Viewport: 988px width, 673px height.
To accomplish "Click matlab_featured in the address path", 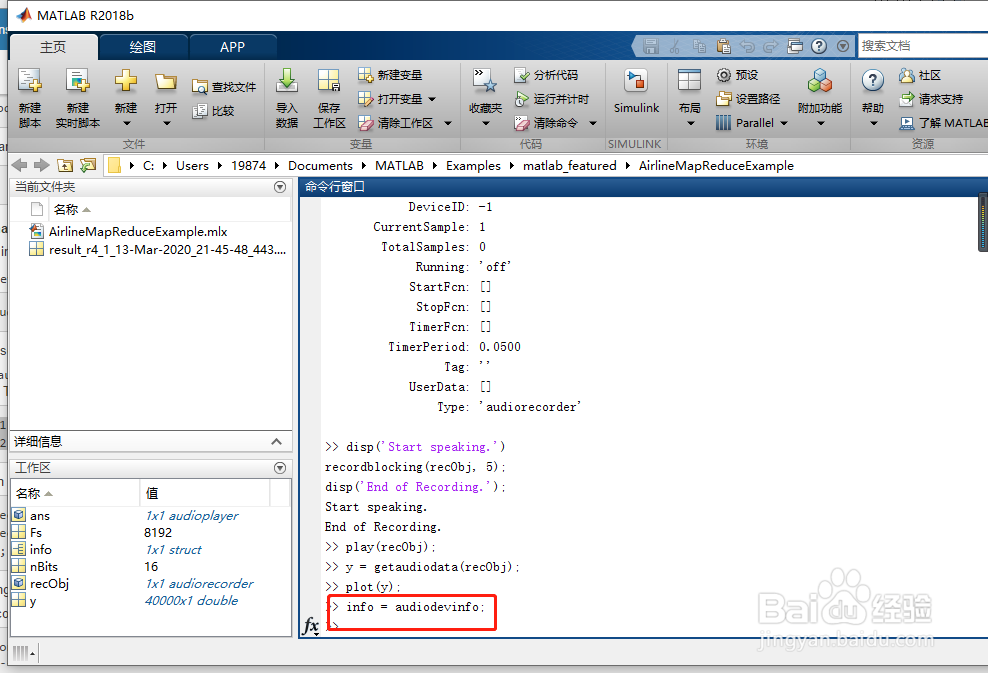I will point(570,166).
